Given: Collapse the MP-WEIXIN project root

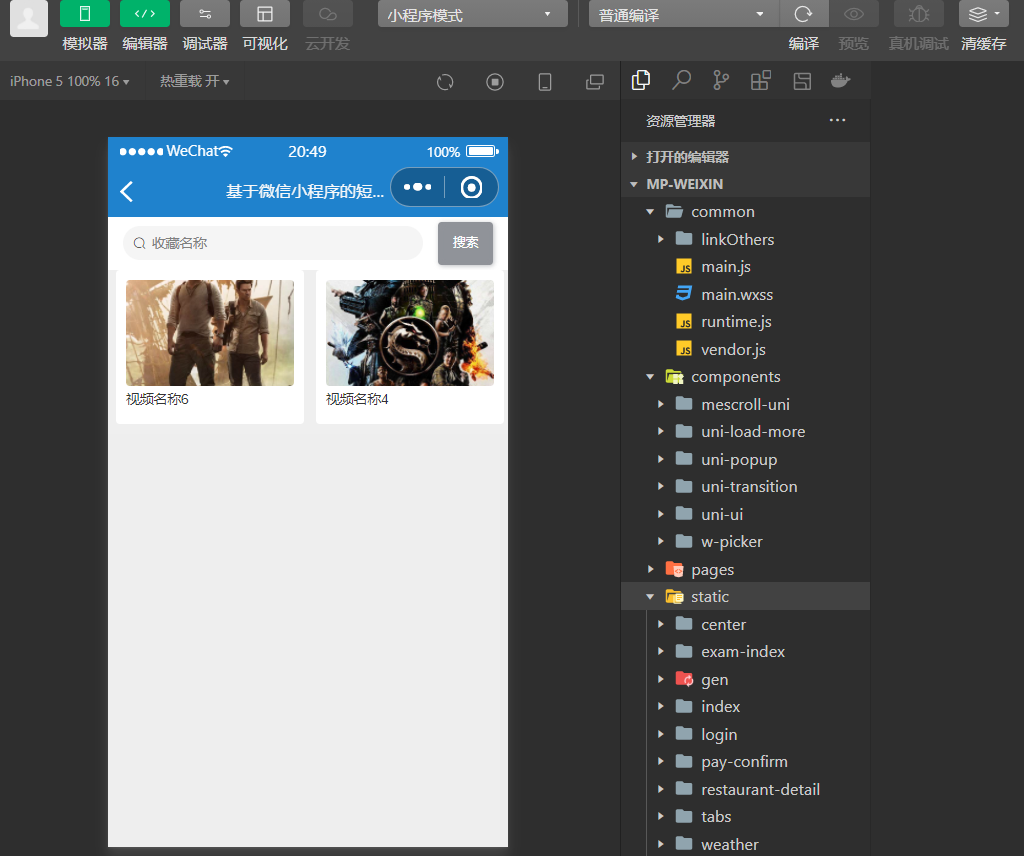Looking at the screenshot, I should click(746, 184).
